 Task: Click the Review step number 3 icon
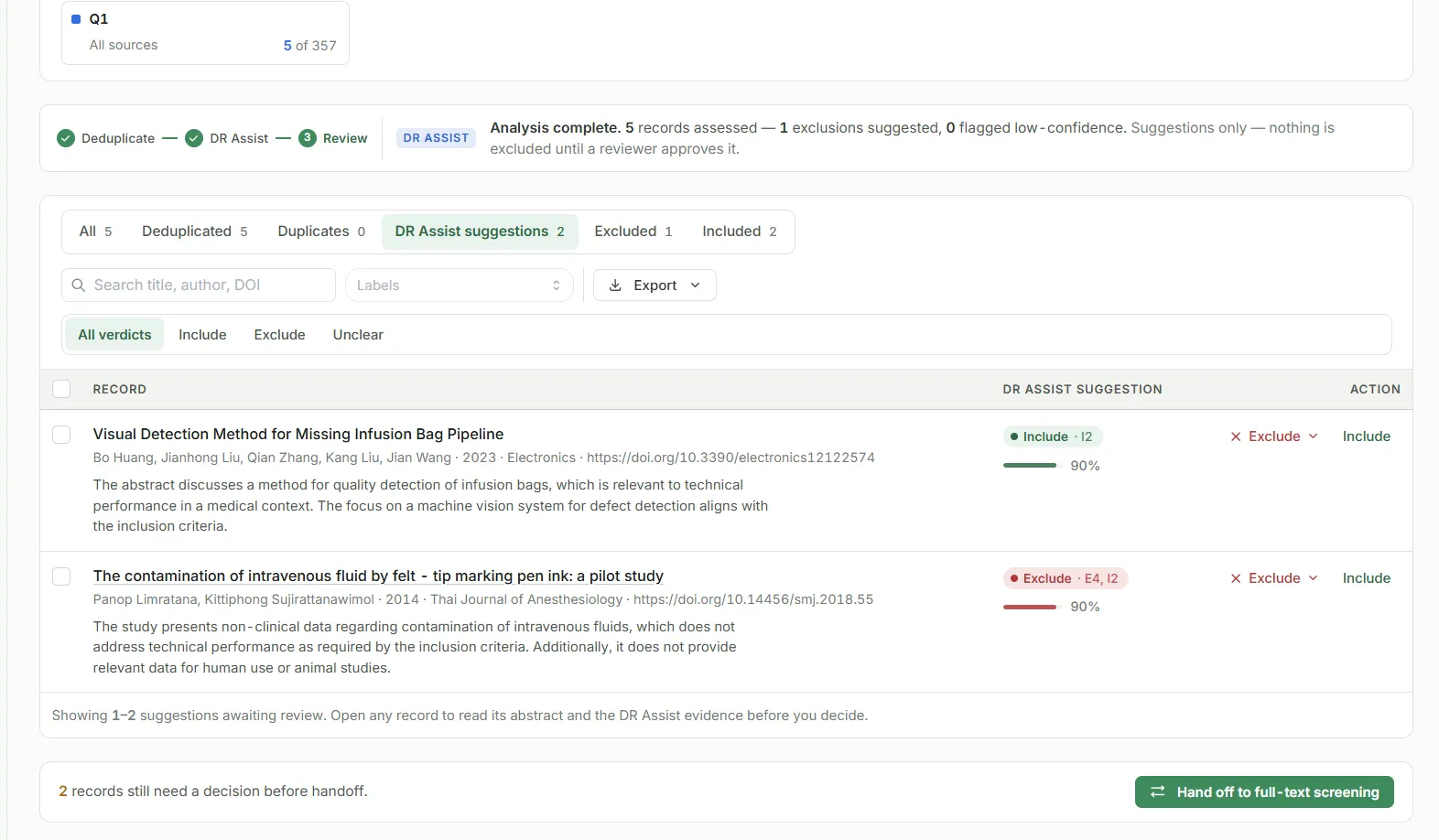pos(308,138)
